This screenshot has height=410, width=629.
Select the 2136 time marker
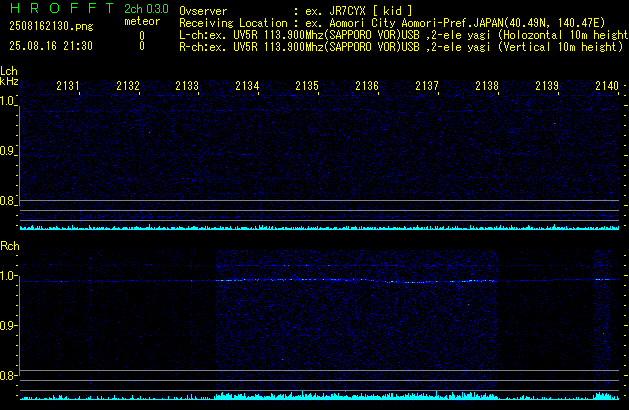pyautogui.click(x=367, y=86)
